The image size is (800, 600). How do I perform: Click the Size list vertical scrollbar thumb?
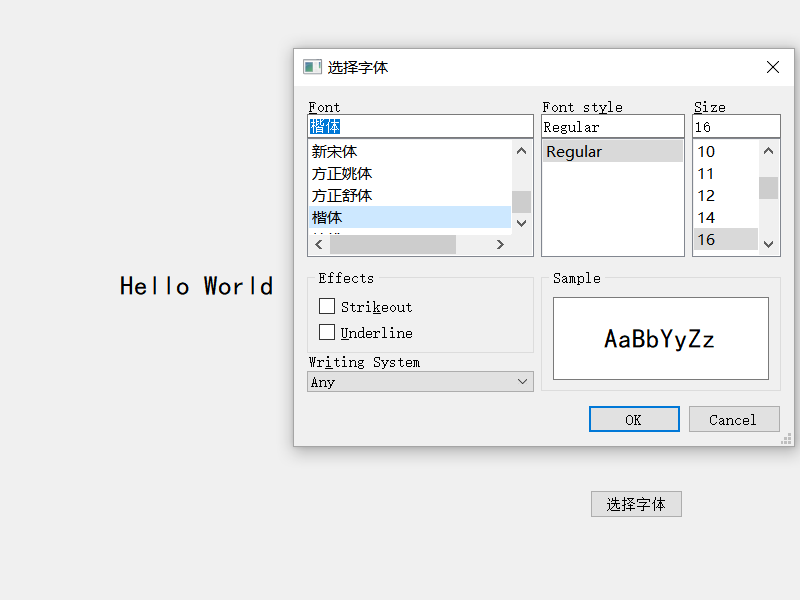coord(768,188)
